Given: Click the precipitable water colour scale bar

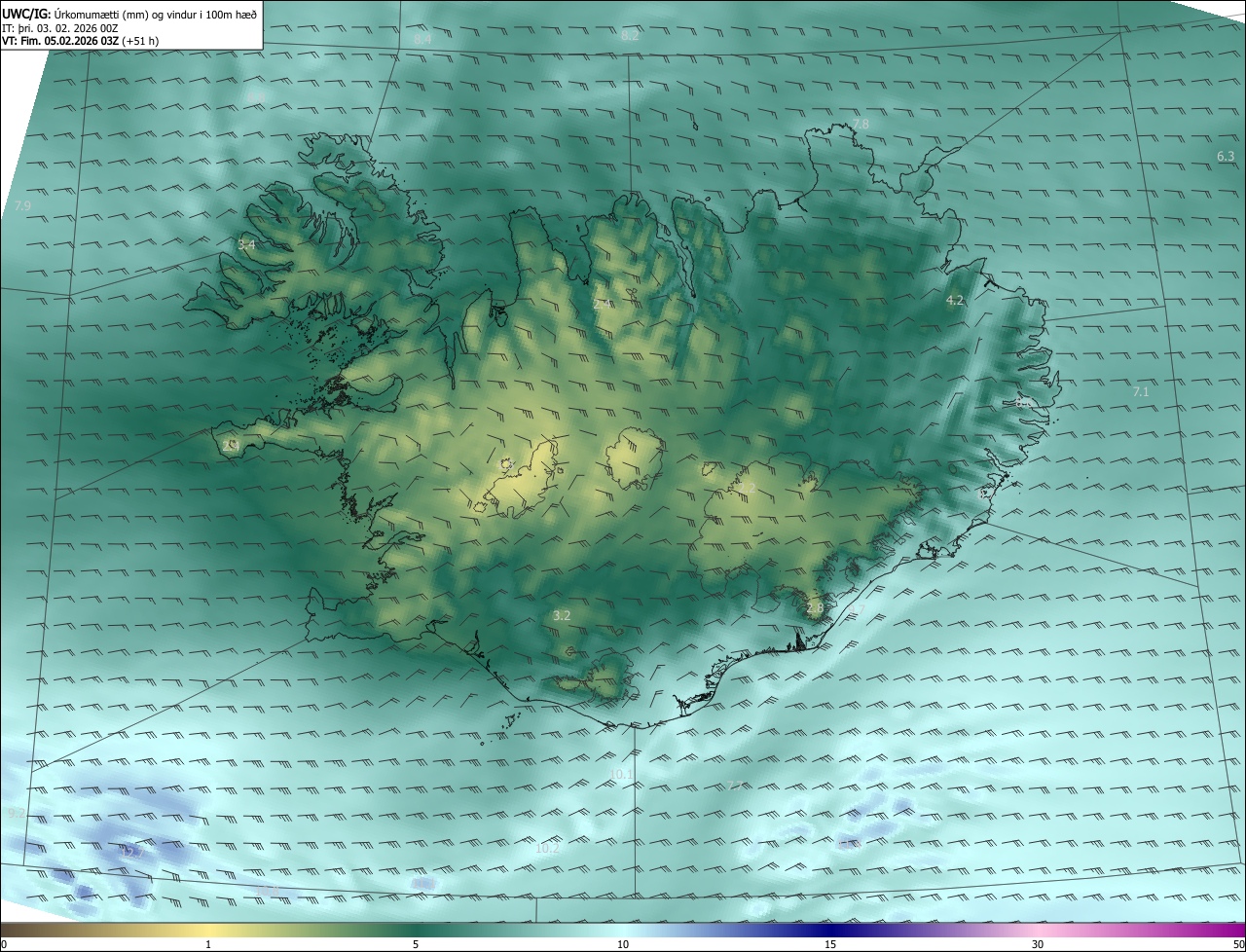Looking at the screenshot, I should 623,931.
